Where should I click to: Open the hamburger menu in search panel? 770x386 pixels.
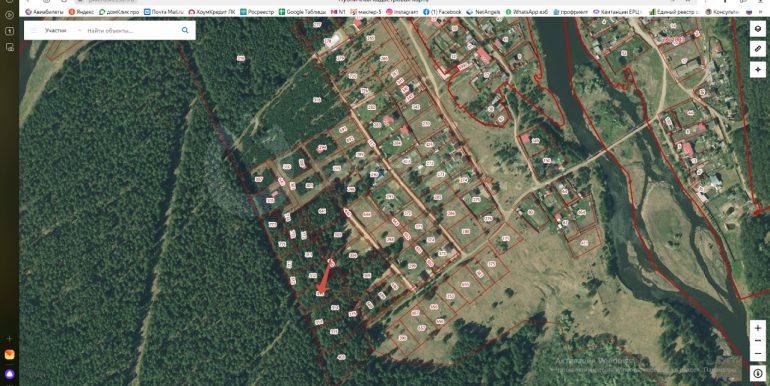(34, 30)
